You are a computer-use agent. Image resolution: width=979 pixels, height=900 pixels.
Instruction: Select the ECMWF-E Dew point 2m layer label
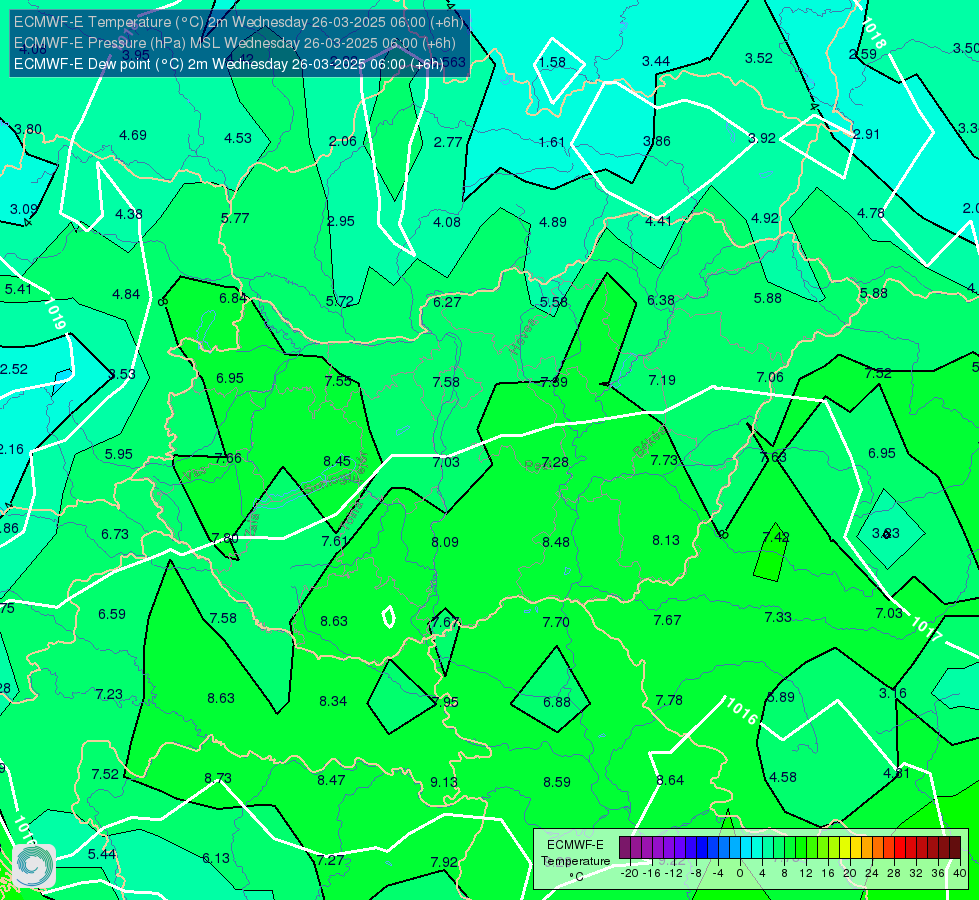pyautogui.click(x=229, y=64)
